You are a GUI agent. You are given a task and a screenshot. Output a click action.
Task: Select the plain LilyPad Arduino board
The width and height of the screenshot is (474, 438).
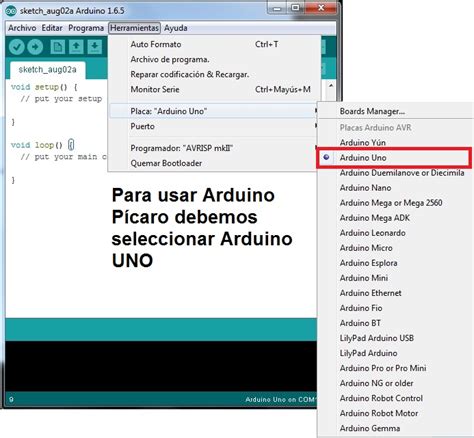(395, 353)
